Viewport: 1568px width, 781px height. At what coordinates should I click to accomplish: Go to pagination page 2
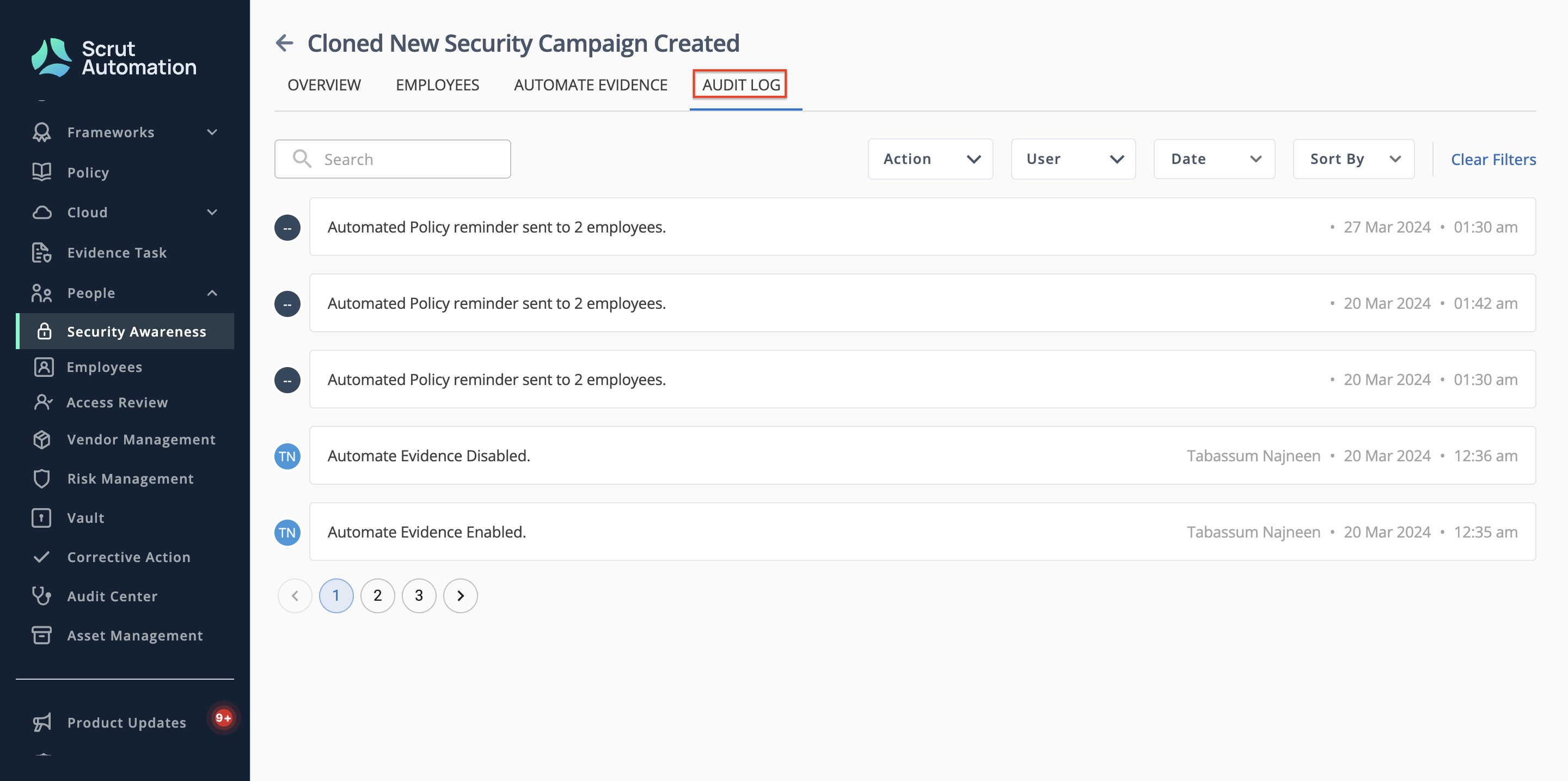pos(377,595)
